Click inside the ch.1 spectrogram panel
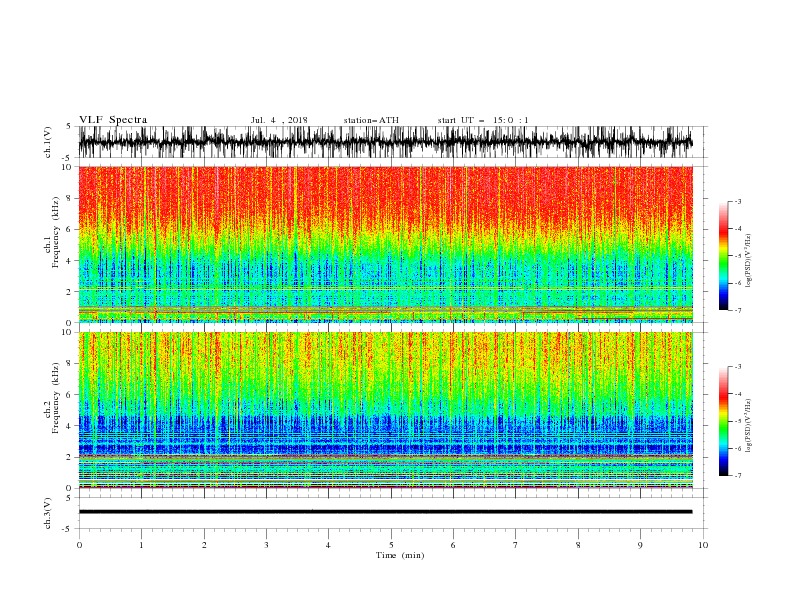Screen dimensions: 792x612 click(x=385, y=244)
